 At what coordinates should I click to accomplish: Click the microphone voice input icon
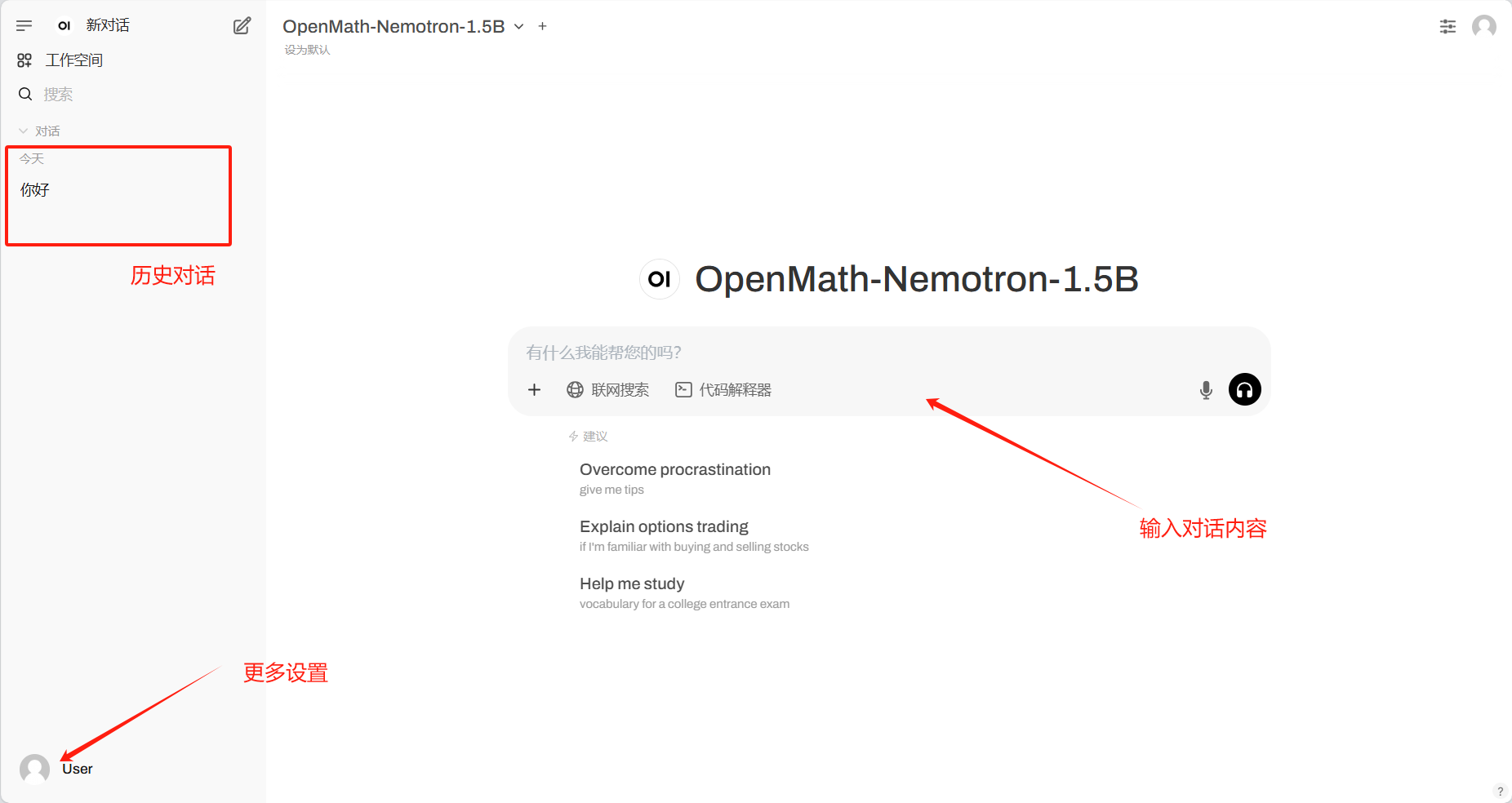(x=1206, y=390)
